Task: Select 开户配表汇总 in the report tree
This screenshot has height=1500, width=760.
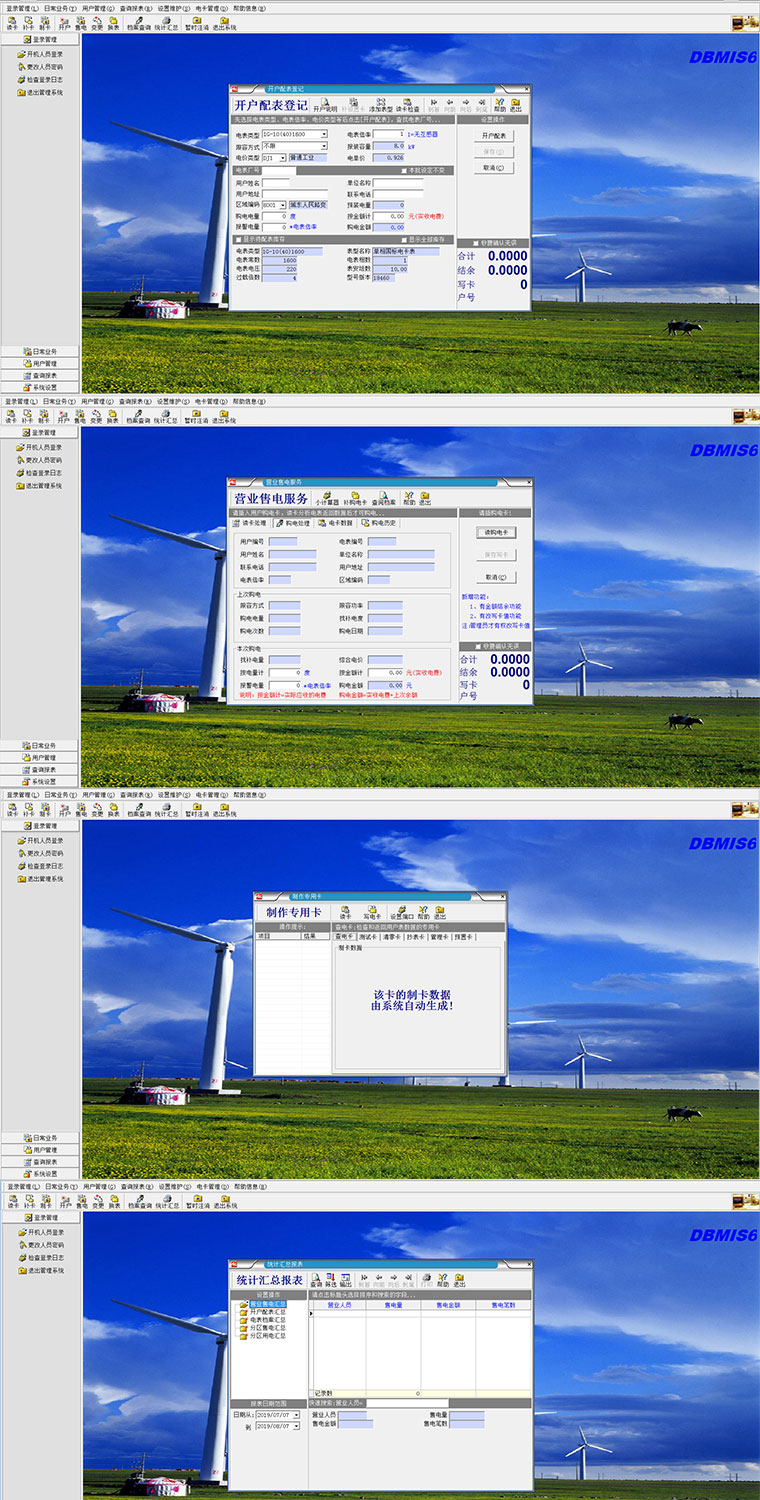Action: coord(267,1312)
